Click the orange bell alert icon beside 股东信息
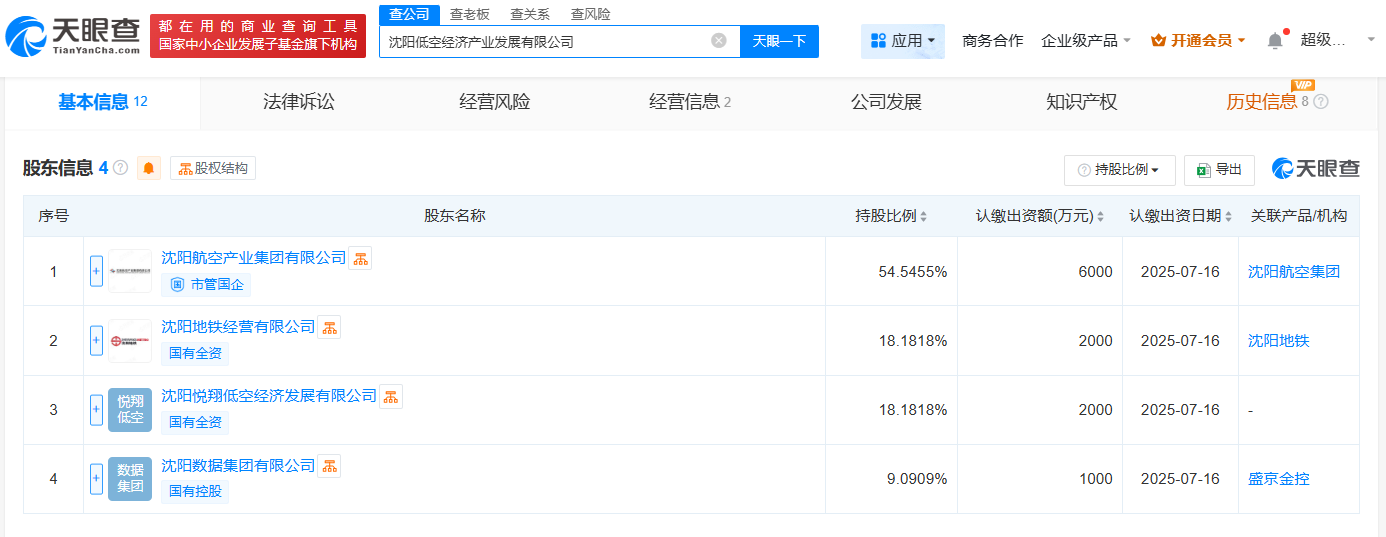 click(x=149, y=168)
